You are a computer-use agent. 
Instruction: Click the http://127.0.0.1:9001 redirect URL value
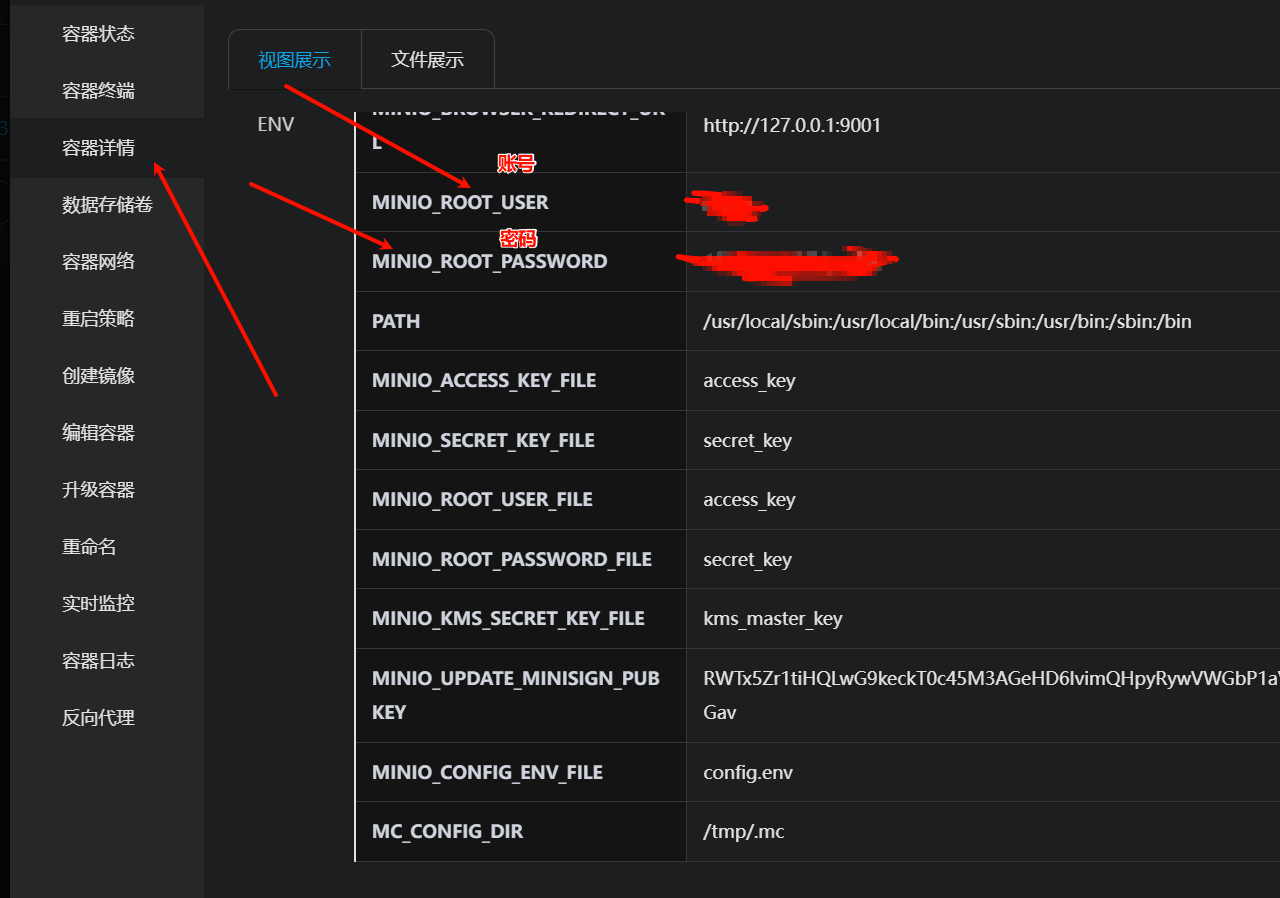point(791,126)
